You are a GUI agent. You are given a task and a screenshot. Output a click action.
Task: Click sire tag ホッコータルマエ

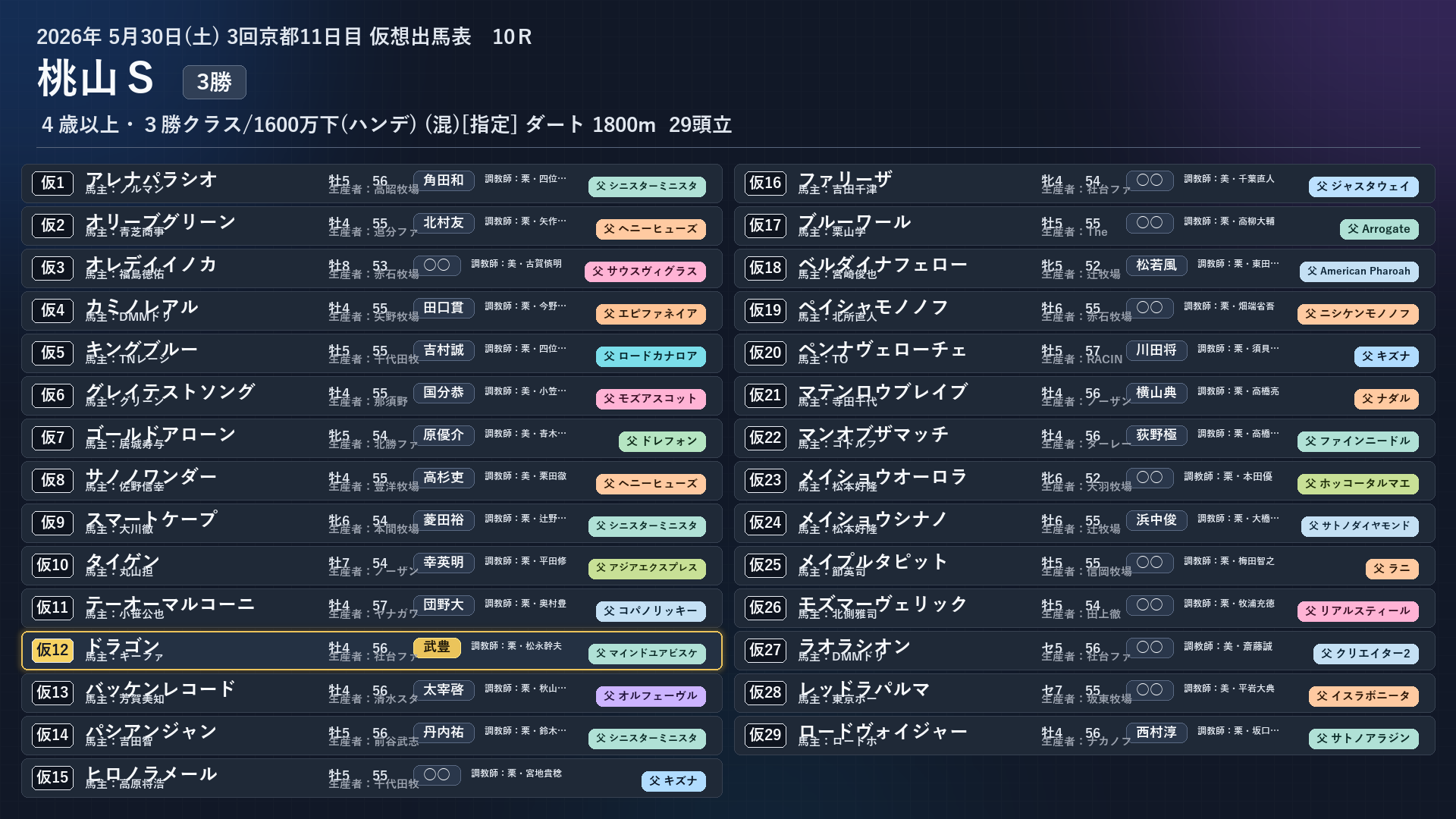(x=1358, y=484)
